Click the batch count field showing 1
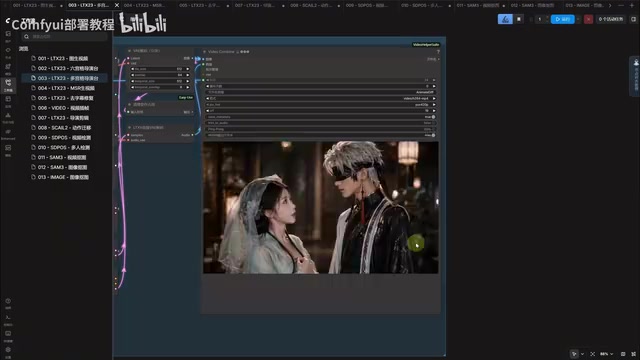The height and width of the screenshot is (360, 640). [x=540, y=19]
